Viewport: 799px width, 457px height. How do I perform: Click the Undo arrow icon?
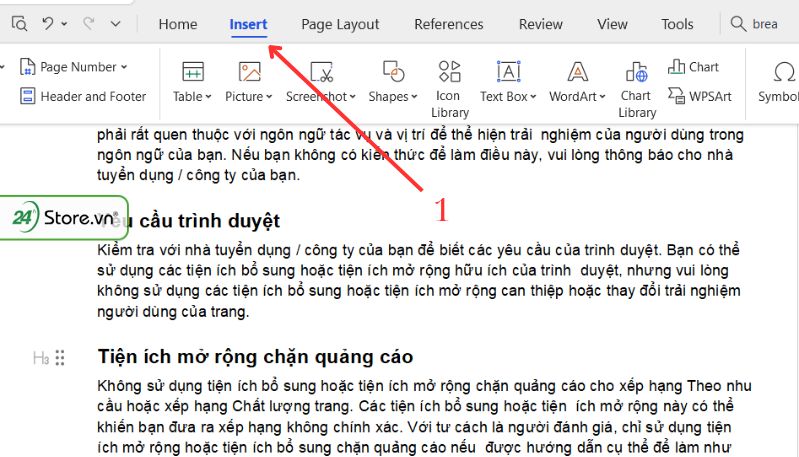click(x=47, y=23)
